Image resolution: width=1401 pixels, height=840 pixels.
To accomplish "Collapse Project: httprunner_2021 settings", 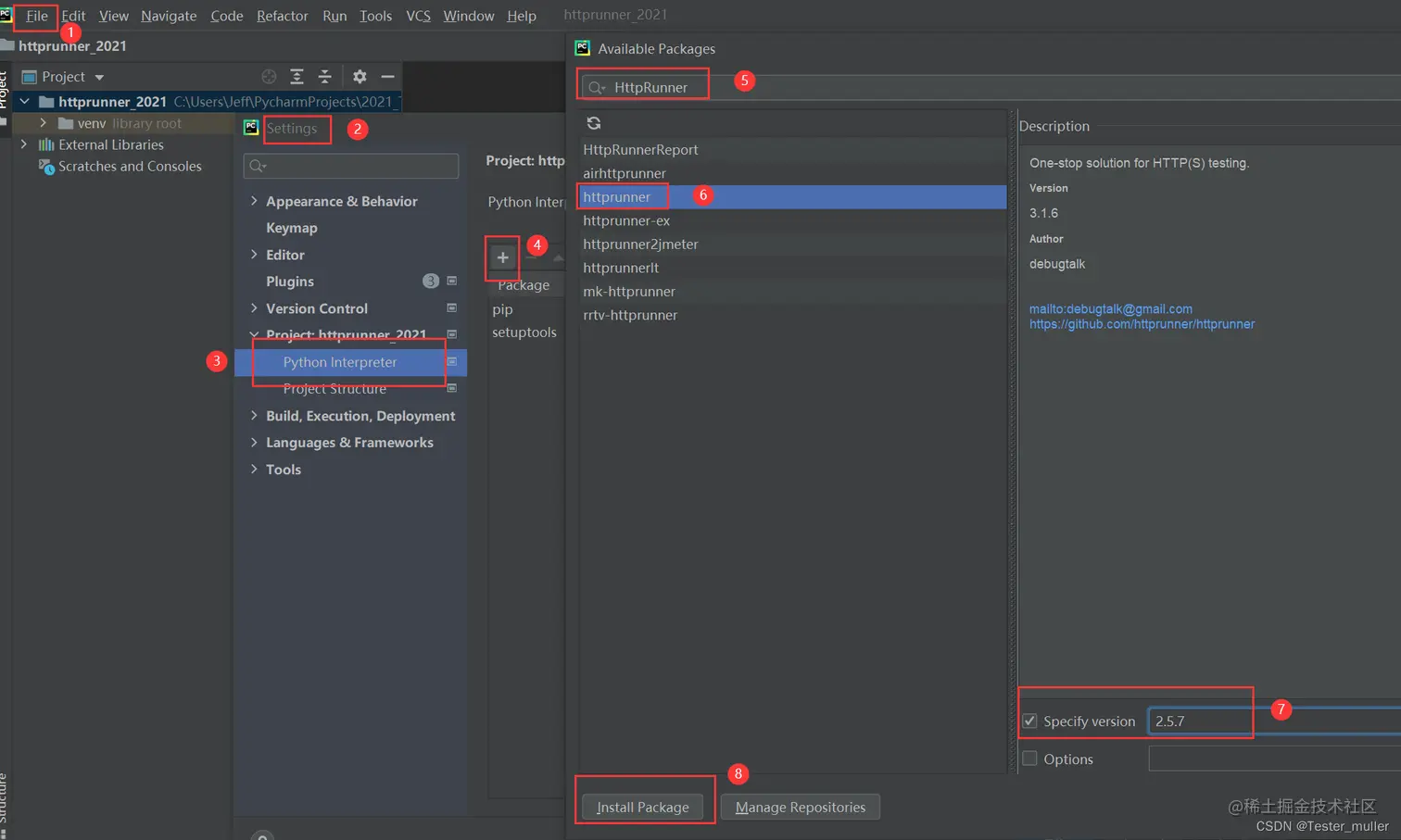I will point(254,334).
